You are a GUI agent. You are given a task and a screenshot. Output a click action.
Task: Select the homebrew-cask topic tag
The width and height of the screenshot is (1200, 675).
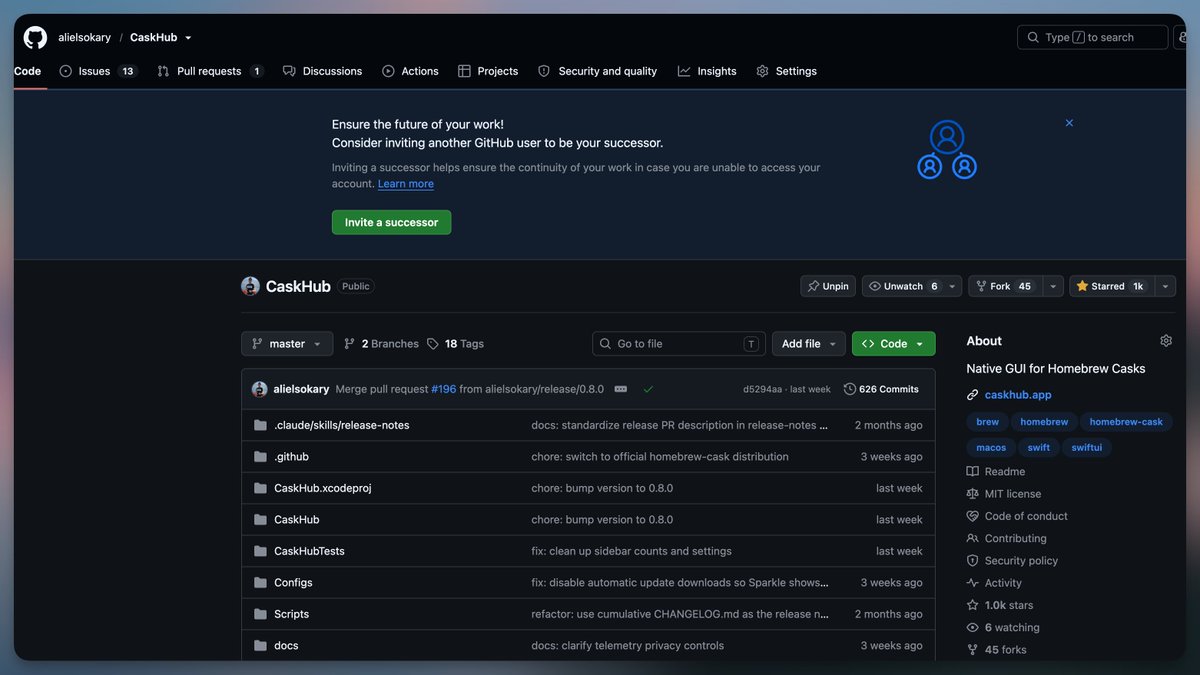pyautogui.click(x=1126, y=422)
